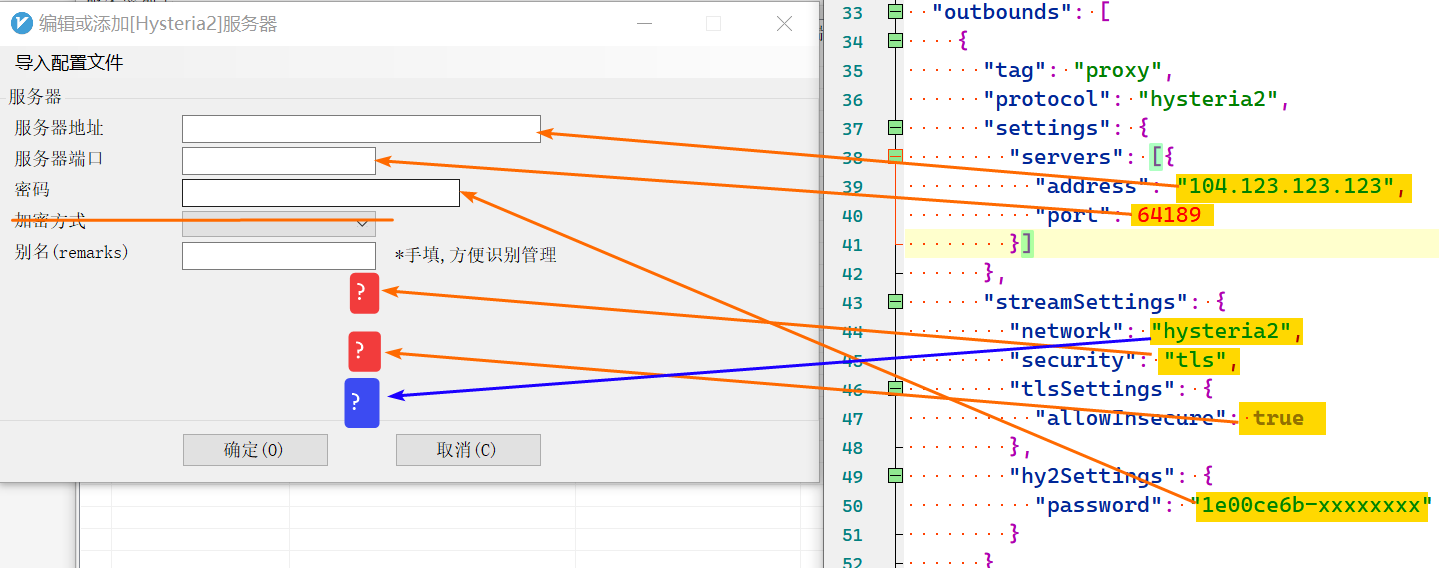
Task: Select the 密码 input field
Action: click(320, 193)
